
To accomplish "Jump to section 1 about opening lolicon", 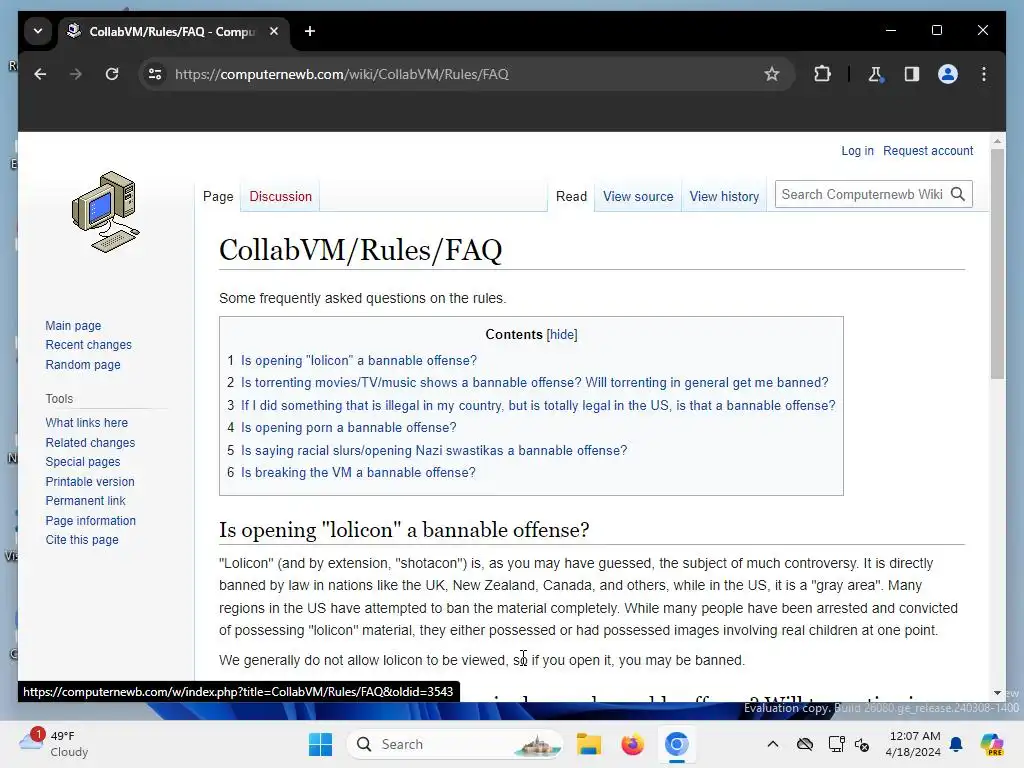I will [x=359, y=360].
